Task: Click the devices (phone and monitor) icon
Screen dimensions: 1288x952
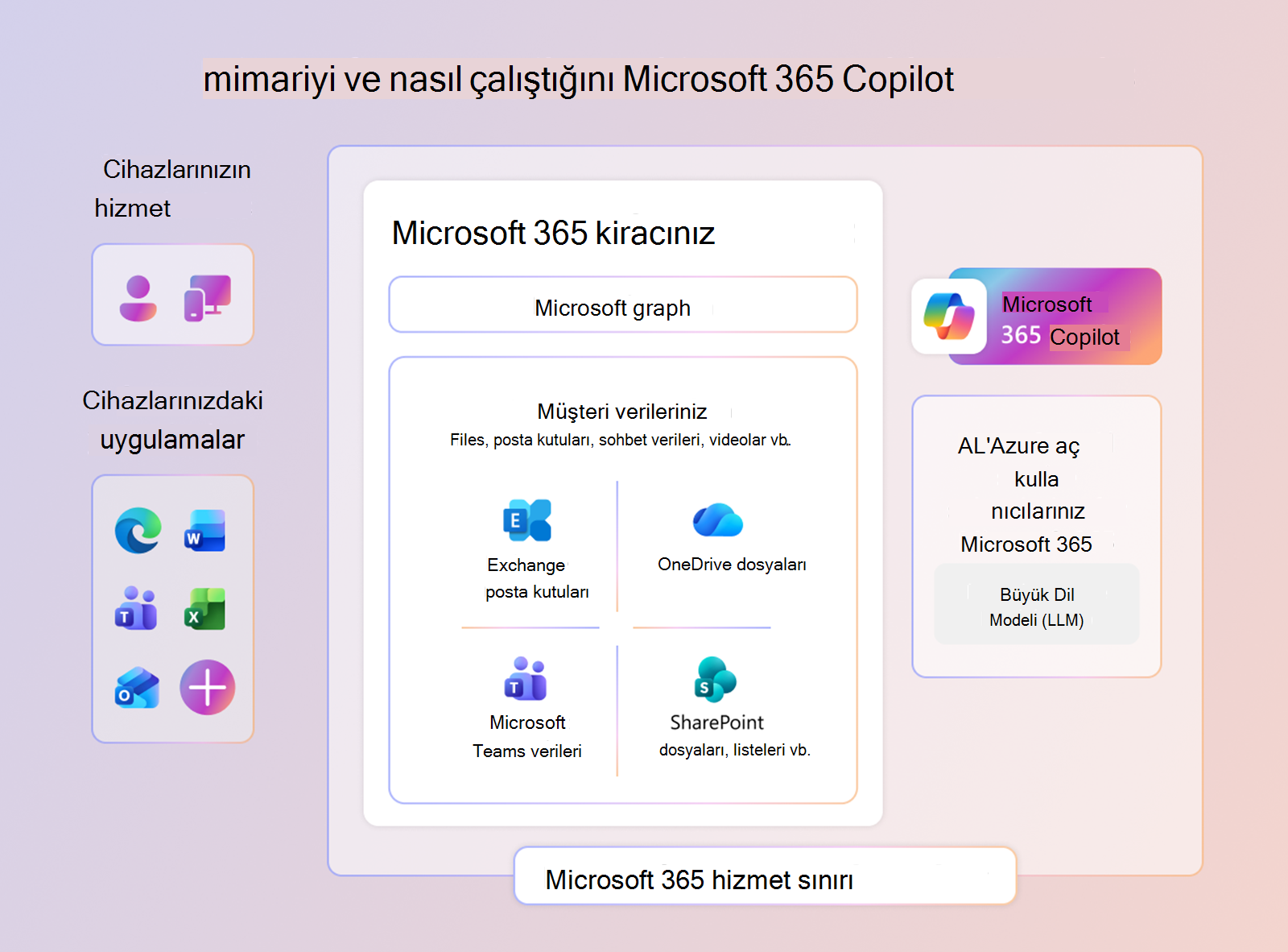Action: [x=208, y=298]
